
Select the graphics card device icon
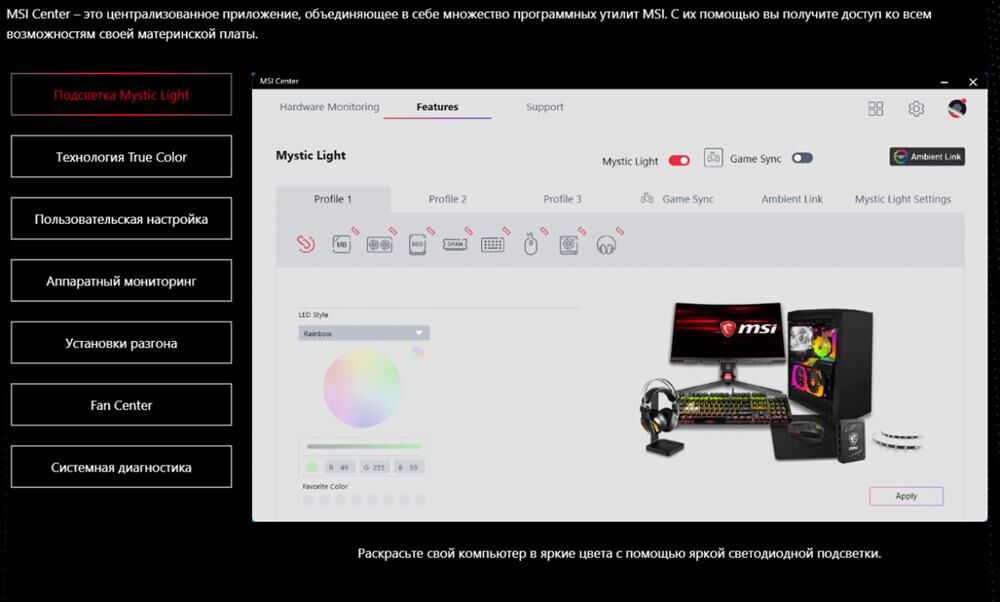(x=379, y=244)
